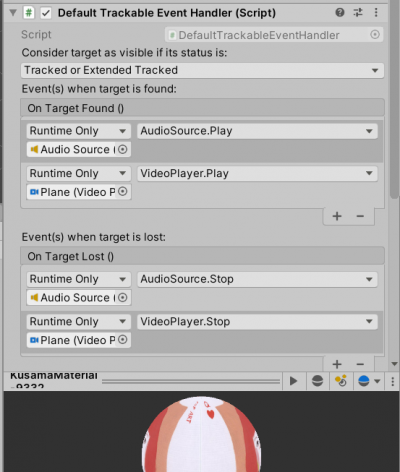Open preview environment reflection dropdown
The width and height of the screenshot is (400, 472).
tap(369, 381)
